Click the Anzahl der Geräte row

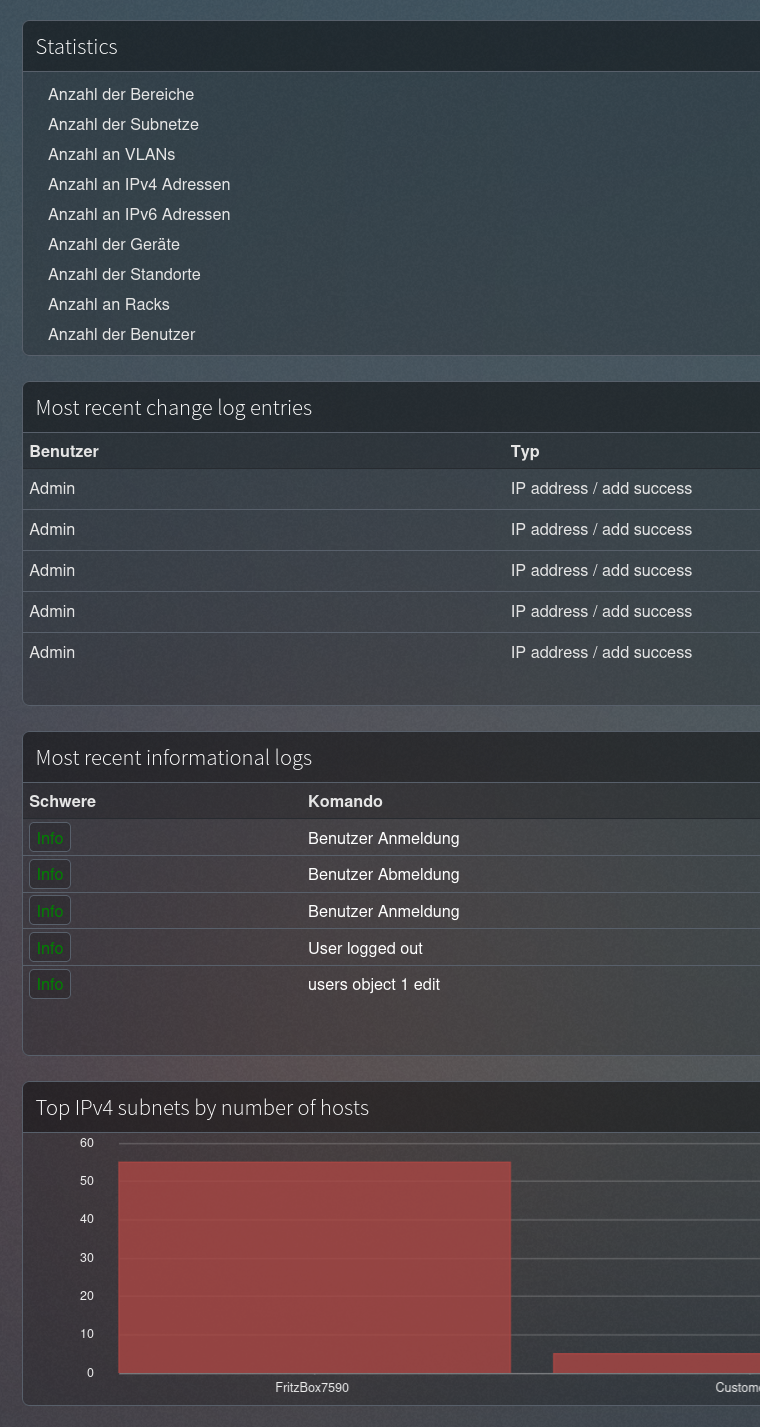click(114, 245)
